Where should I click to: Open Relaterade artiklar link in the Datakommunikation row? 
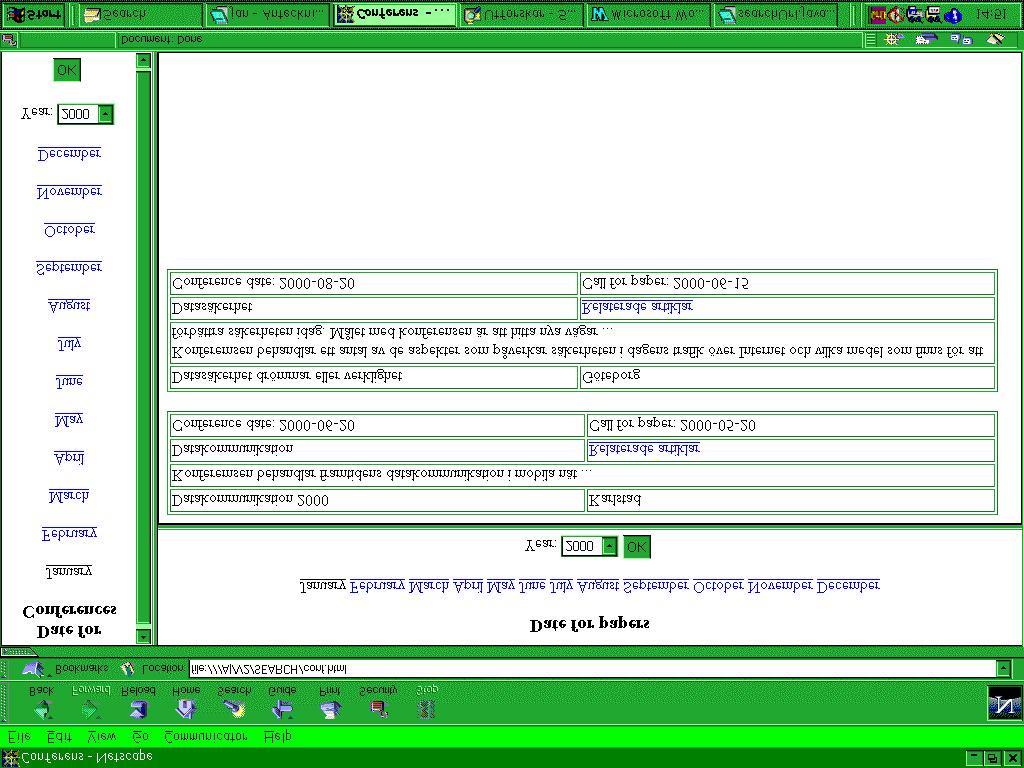pos(645,448)
